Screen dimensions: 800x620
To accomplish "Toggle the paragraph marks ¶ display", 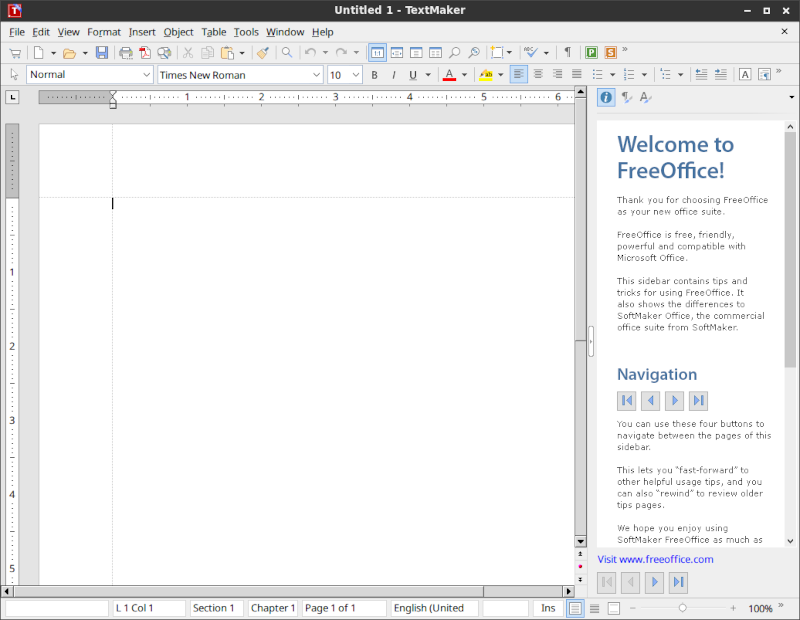I will pyautogui.click(x=567, y=53).
